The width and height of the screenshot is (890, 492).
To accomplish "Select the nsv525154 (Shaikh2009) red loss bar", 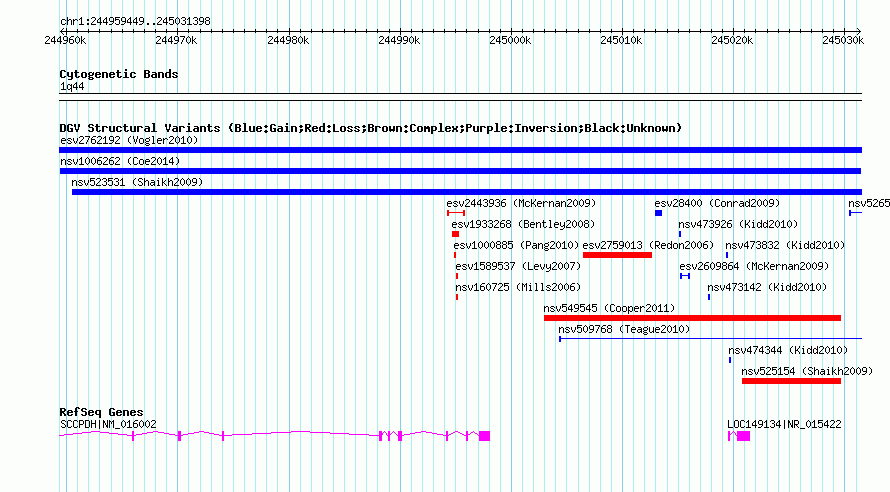I will click(x=791, y=381).
